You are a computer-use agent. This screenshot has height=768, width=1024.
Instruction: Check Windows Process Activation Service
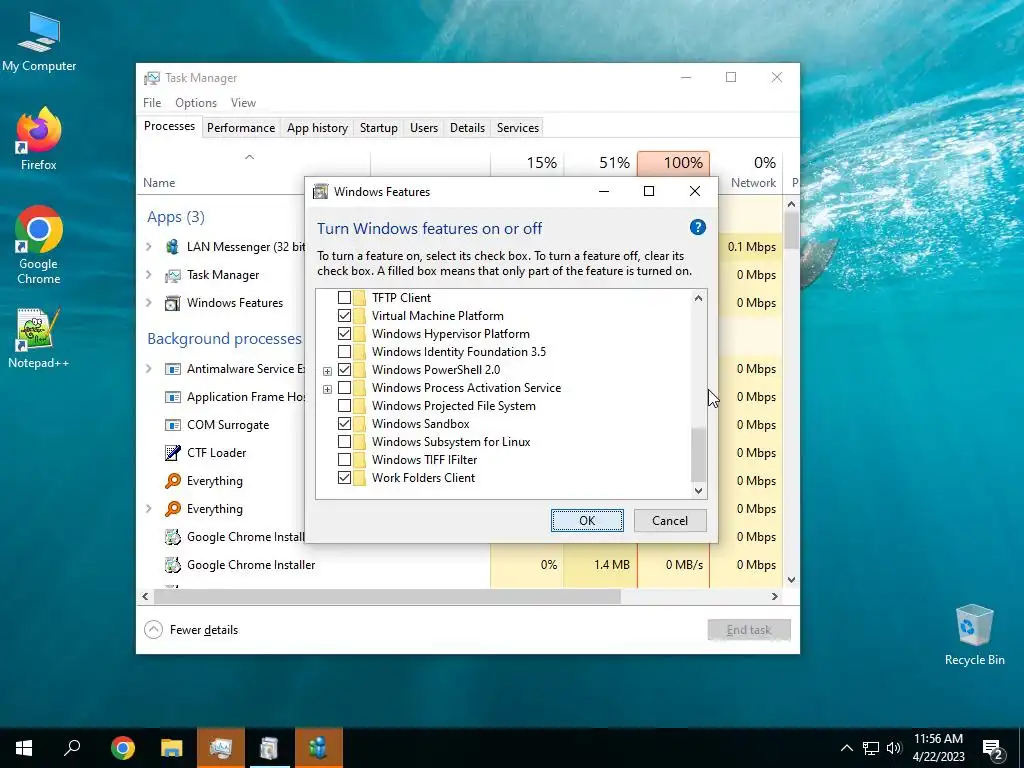(344, 388)
